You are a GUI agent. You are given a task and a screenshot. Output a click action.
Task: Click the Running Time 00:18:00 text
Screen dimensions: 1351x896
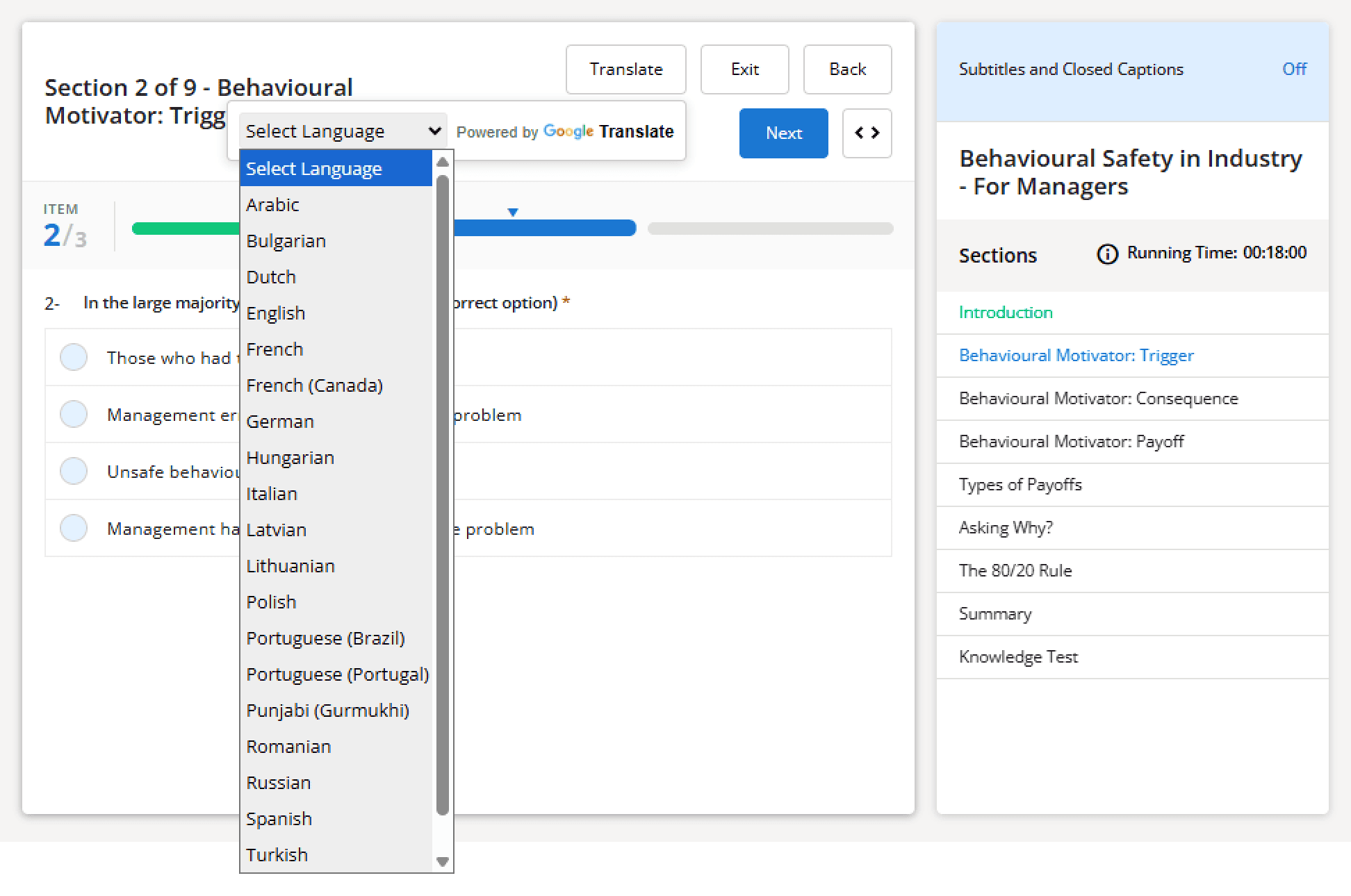[1216, 253]
